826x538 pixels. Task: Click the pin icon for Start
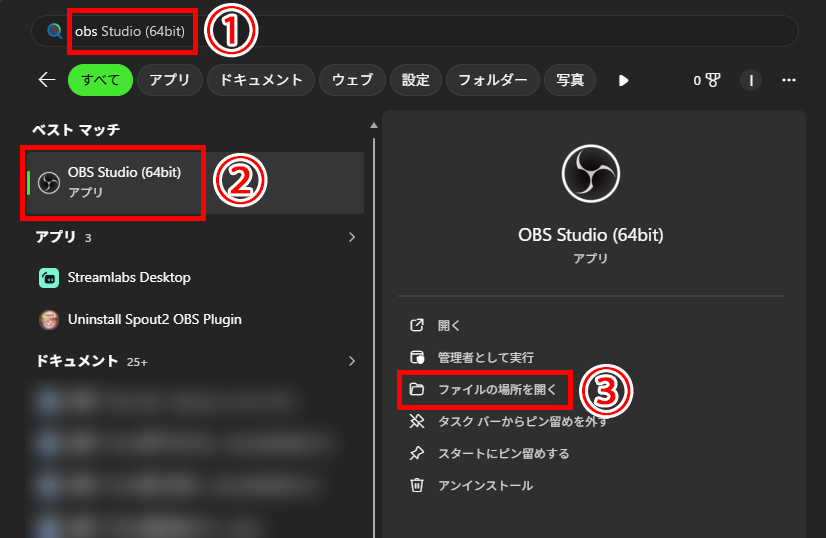click(x=417, y=453)
